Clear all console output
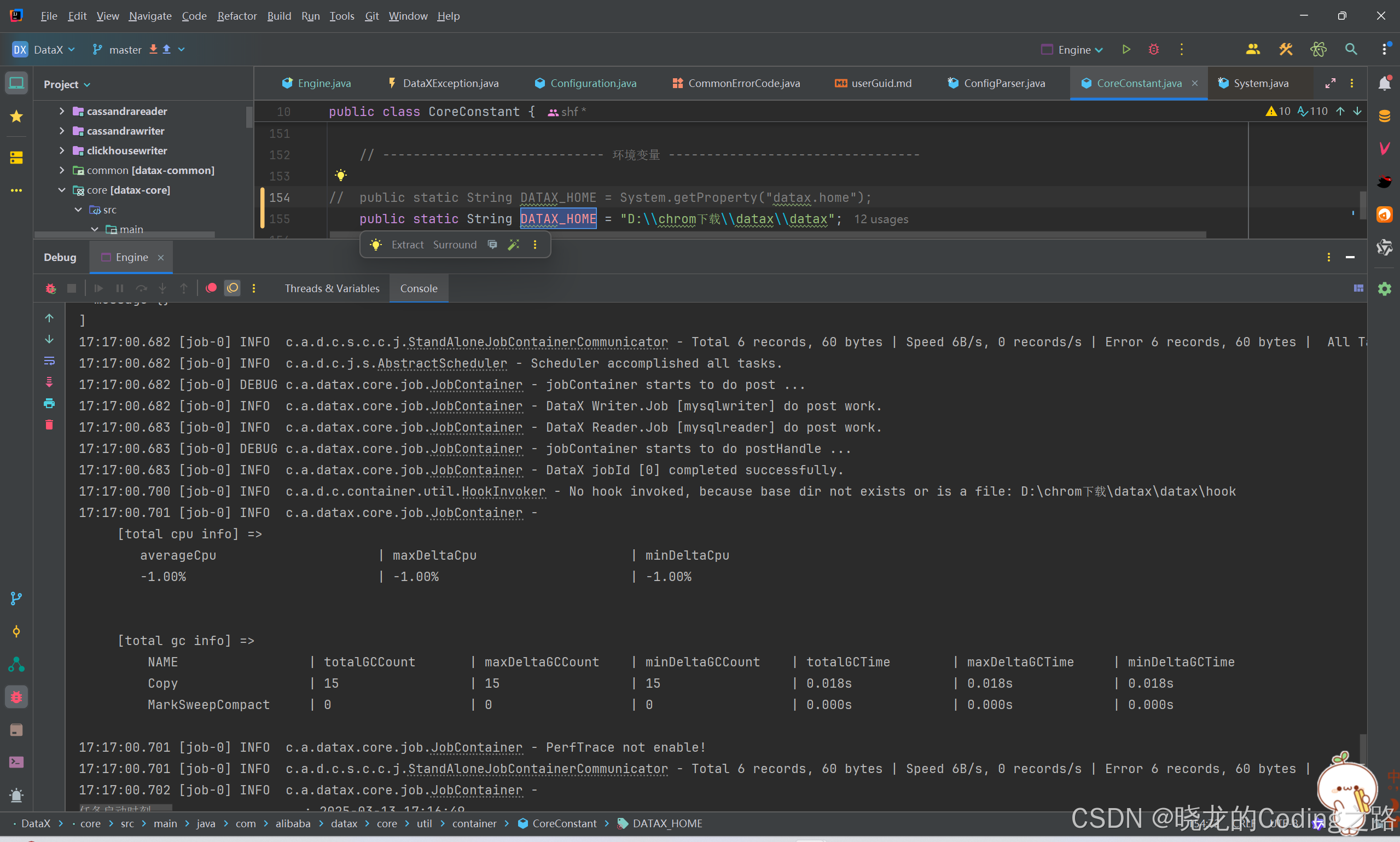The width and height of the screenshot is (1400, 842). [49, 425]
